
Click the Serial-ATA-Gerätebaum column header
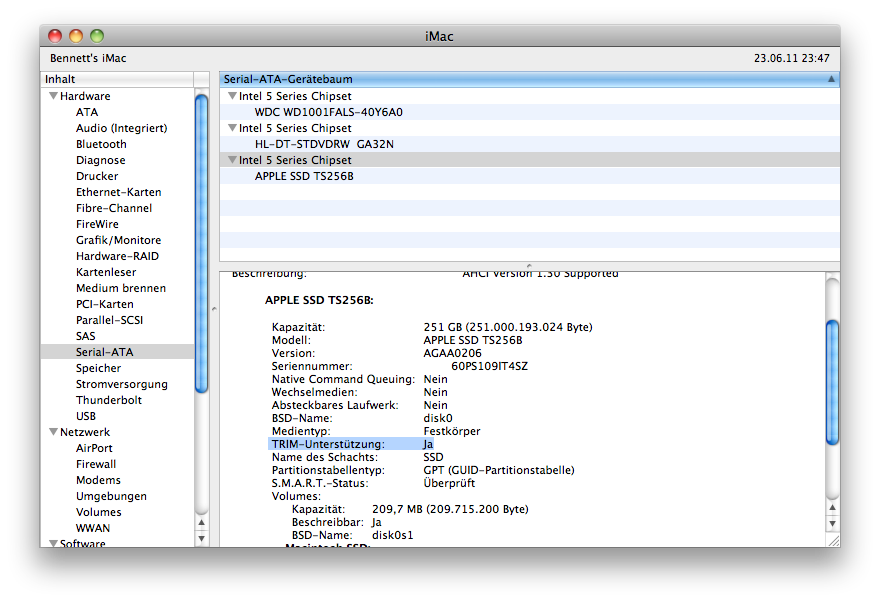[x=529, y=79]
